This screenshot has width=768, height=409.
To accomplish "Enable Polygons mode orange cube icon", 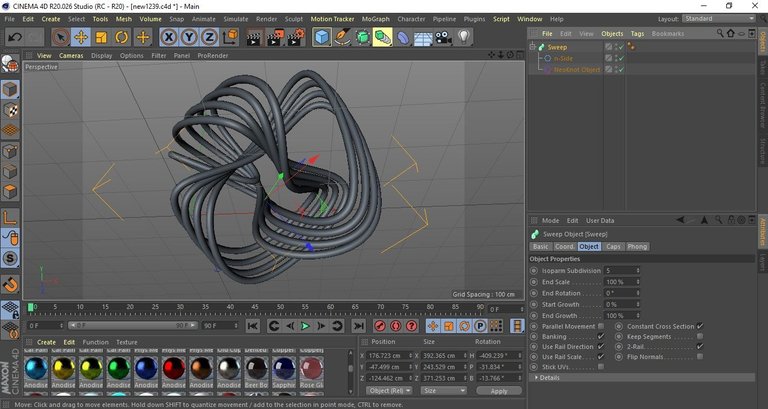I will [x=10, y=192].
